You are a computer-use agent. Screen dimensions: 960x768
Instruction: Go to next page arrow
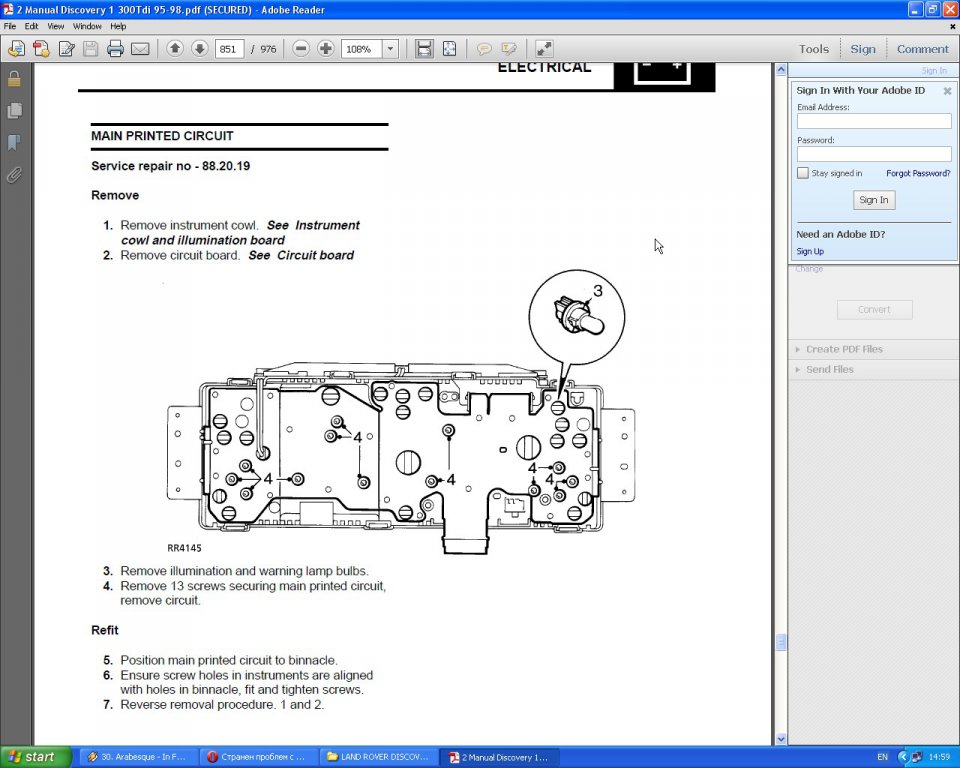(x=200, y=48)
